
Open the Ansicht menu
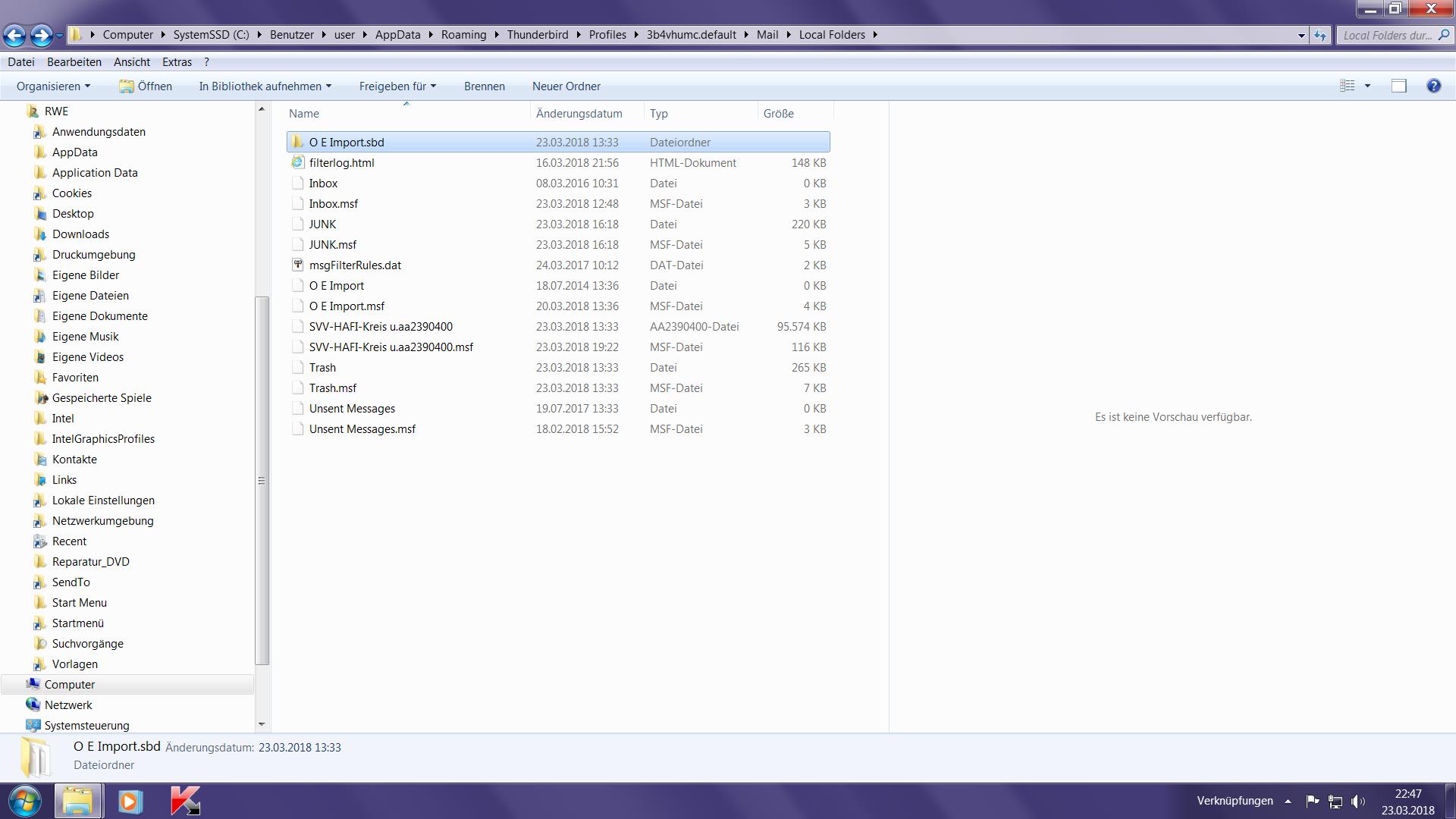[x=131, y=62]
